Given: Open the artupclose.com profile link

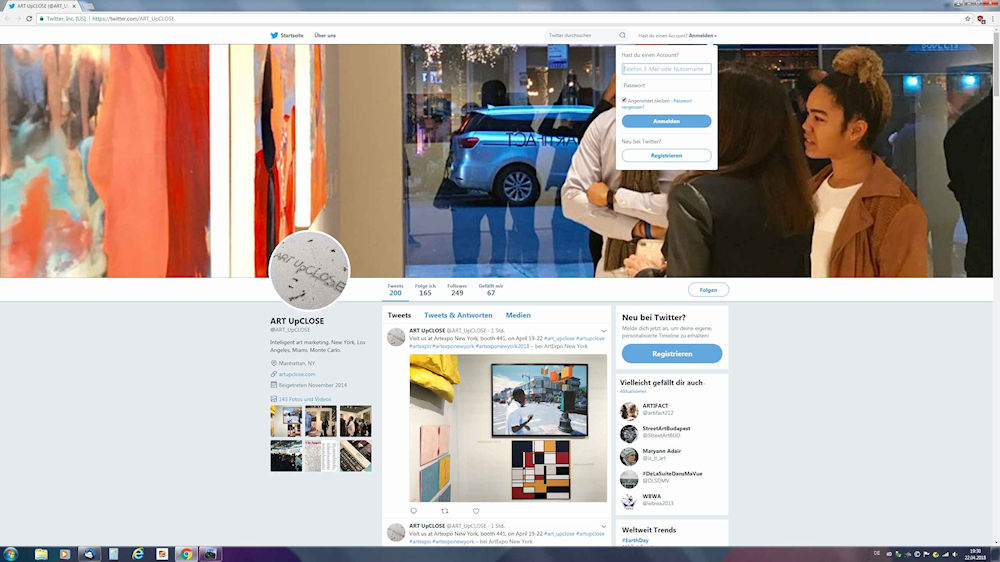Looking at the screenshot, I should click(x=297, y=374).
